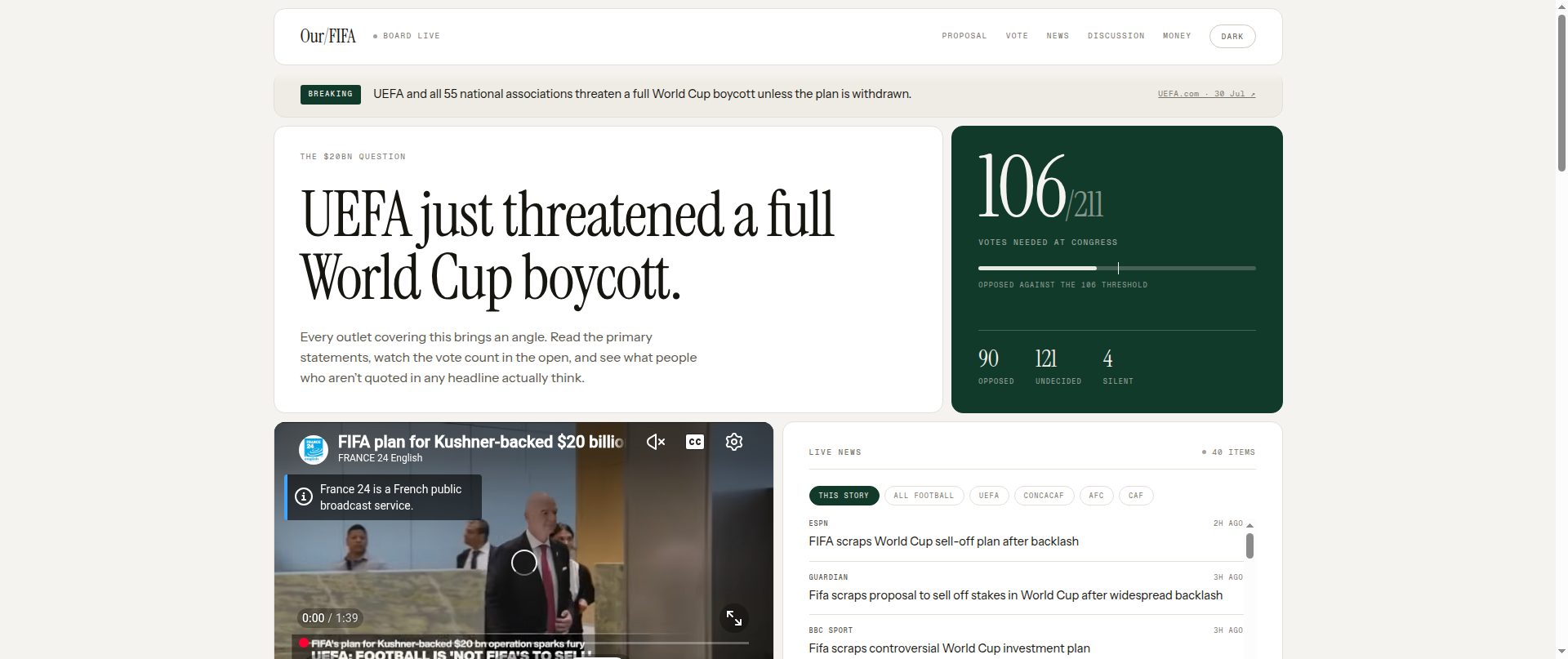Open ESPN story about scrapped sell-off plan
This screenshot has width=1568, height=659.
pyautogui.click(x=943, y=541)
